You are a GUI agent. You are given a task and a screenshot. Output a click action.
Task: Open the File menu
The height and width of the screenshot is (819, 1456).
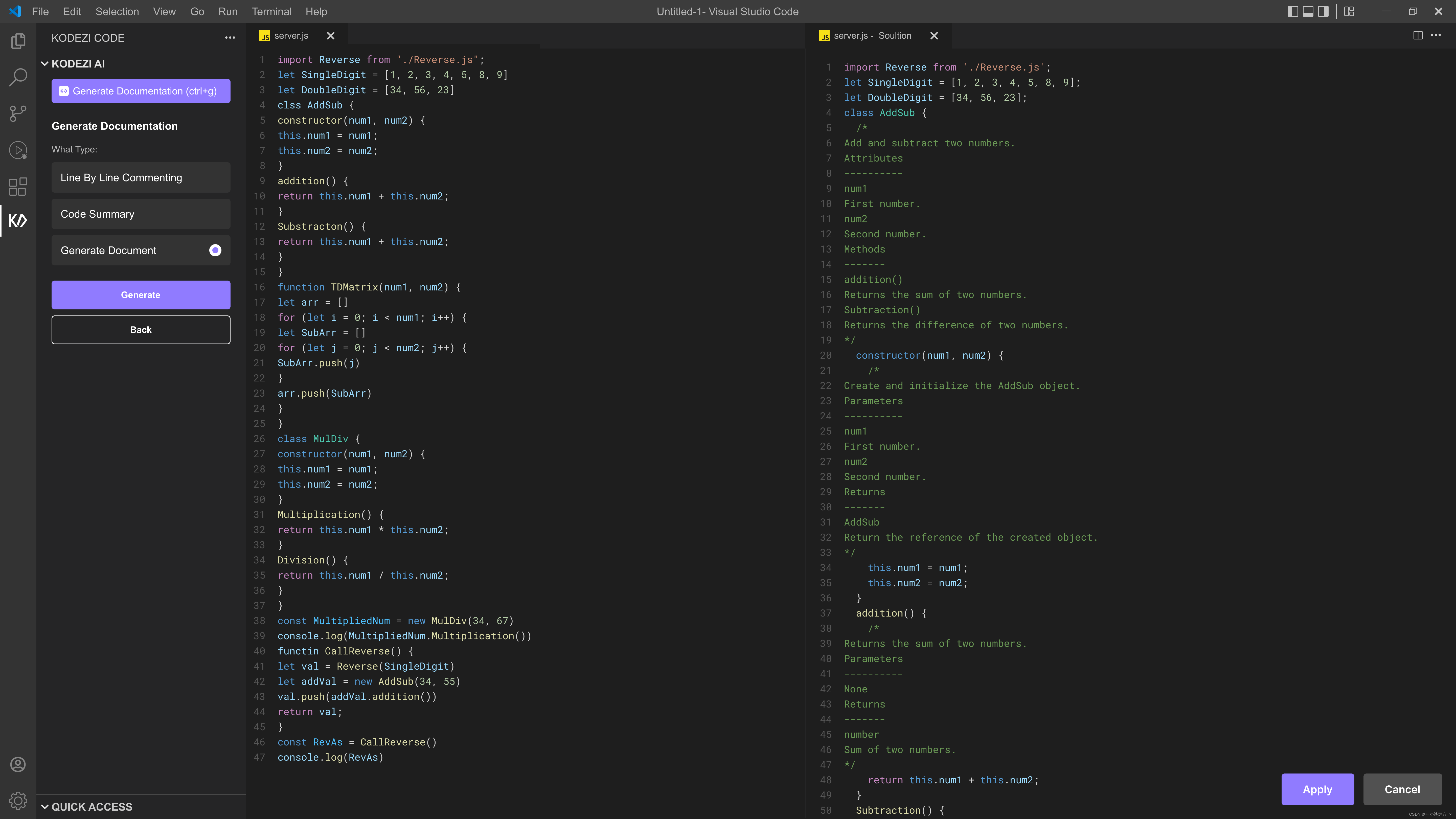coord(40,11)
